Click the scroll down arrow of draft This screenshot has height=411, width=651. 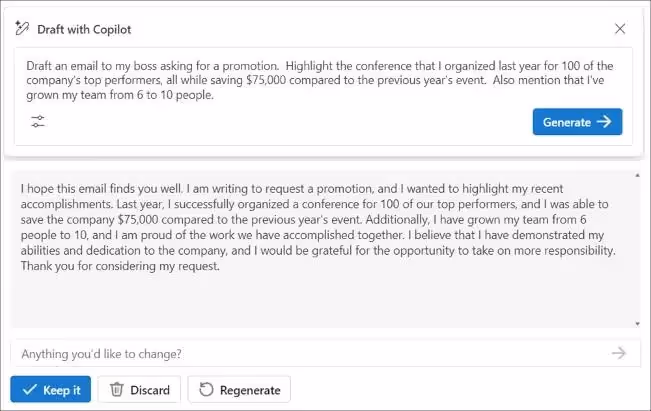click(x=637, y=324)
